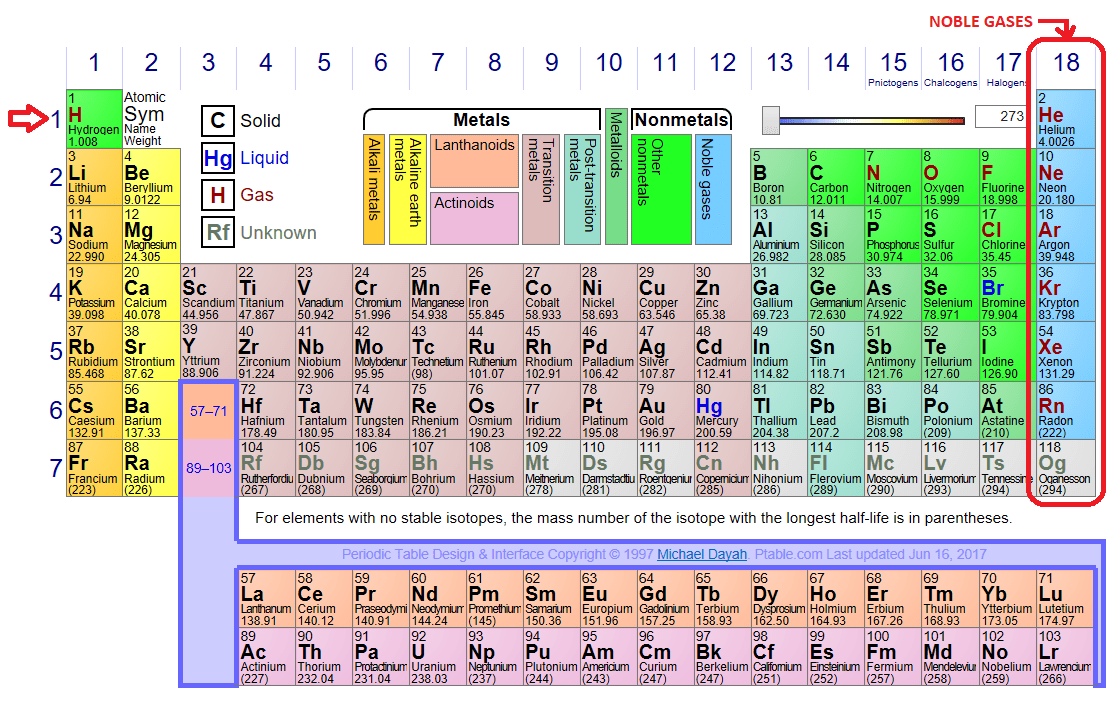1118x705 pixels.
Task: Click the Oganesson element cell
Action: [1066, 468]
